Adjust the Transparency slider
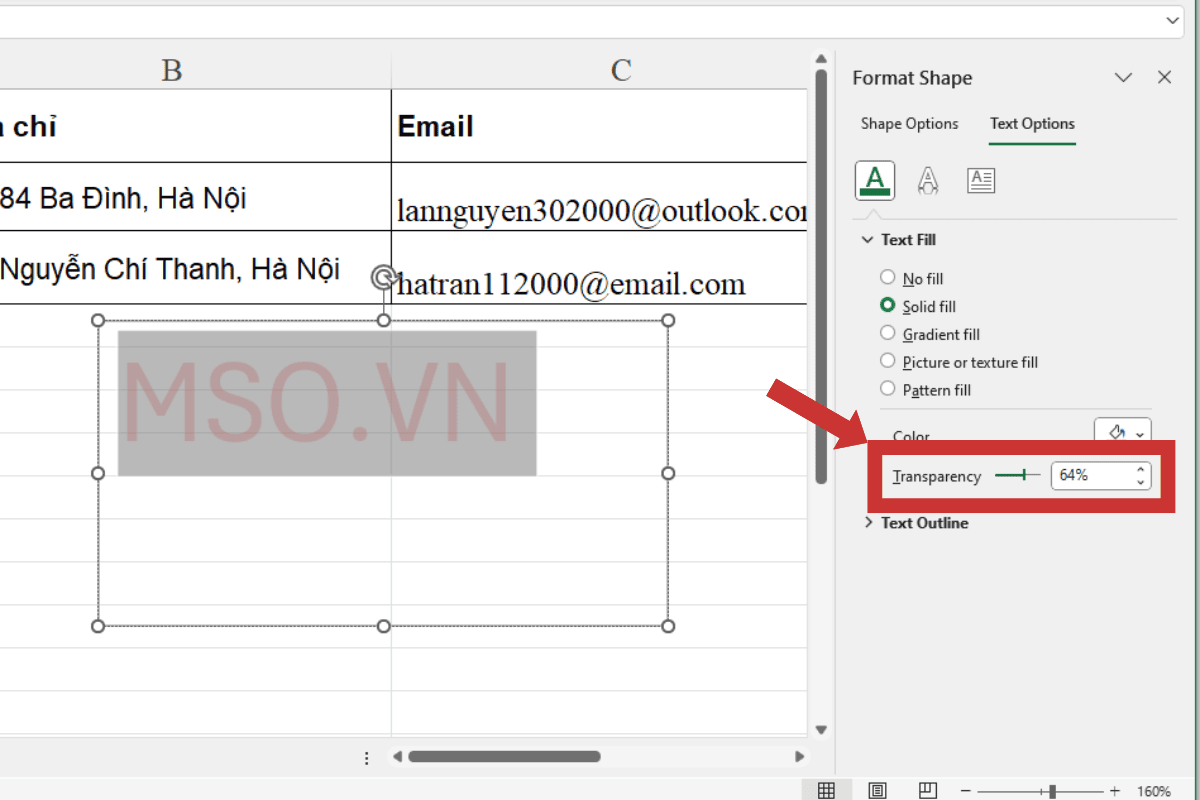 coord(1026,475)
